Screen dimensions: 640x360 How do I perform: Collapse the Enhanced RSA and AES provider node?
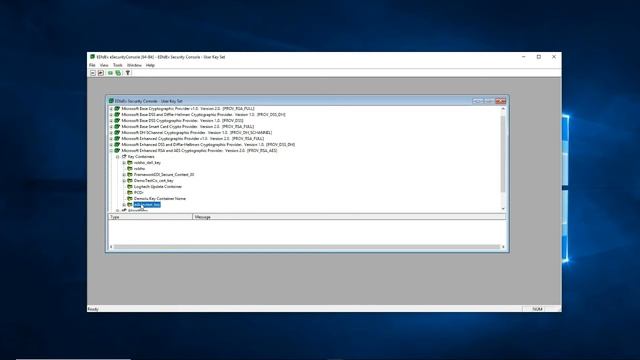pos(111,151)
